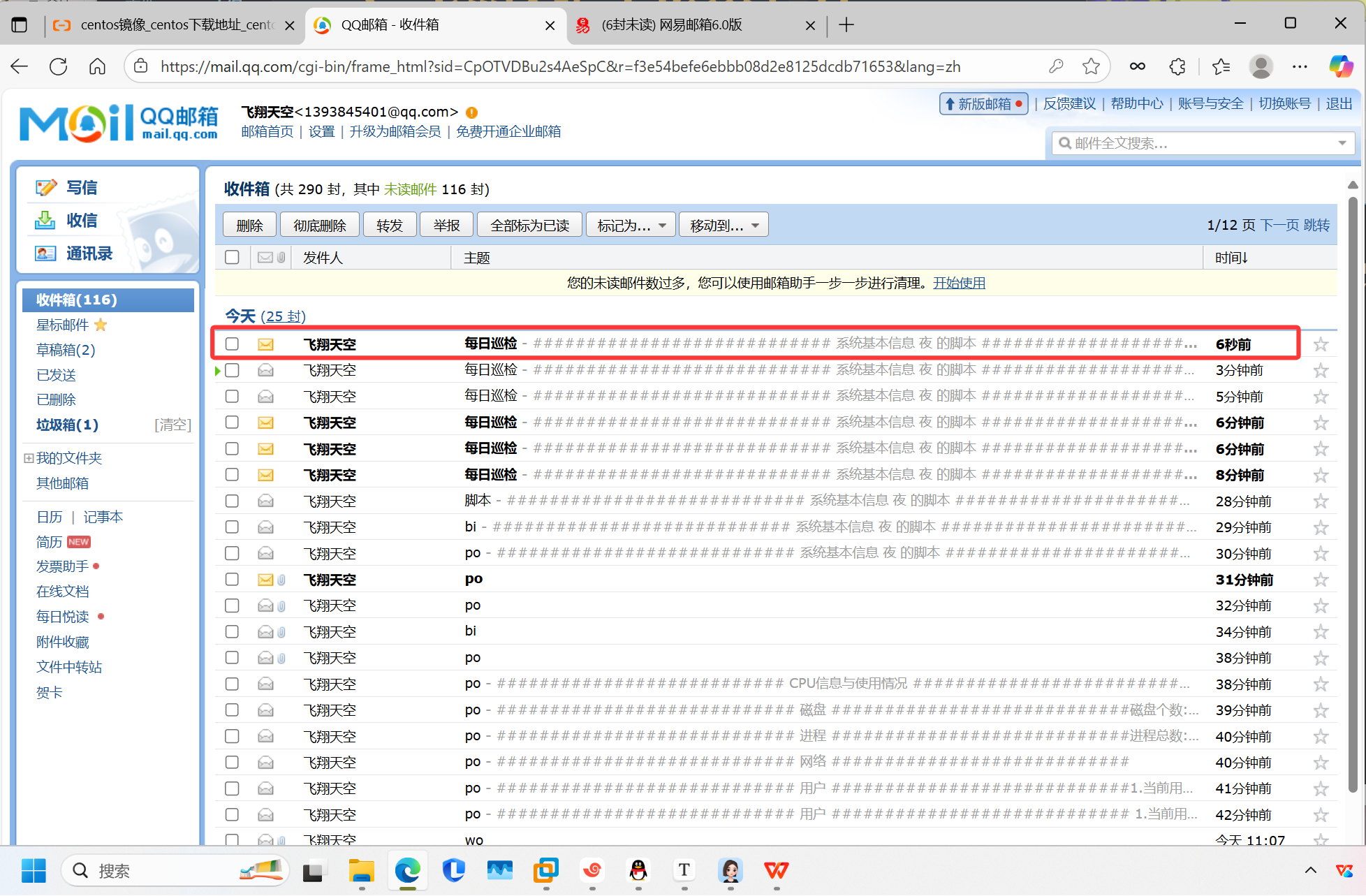The height and width of the screenshot is (896, 1366).
Task: Open QQ penguin app in taskbar
Action: [638, 870]
